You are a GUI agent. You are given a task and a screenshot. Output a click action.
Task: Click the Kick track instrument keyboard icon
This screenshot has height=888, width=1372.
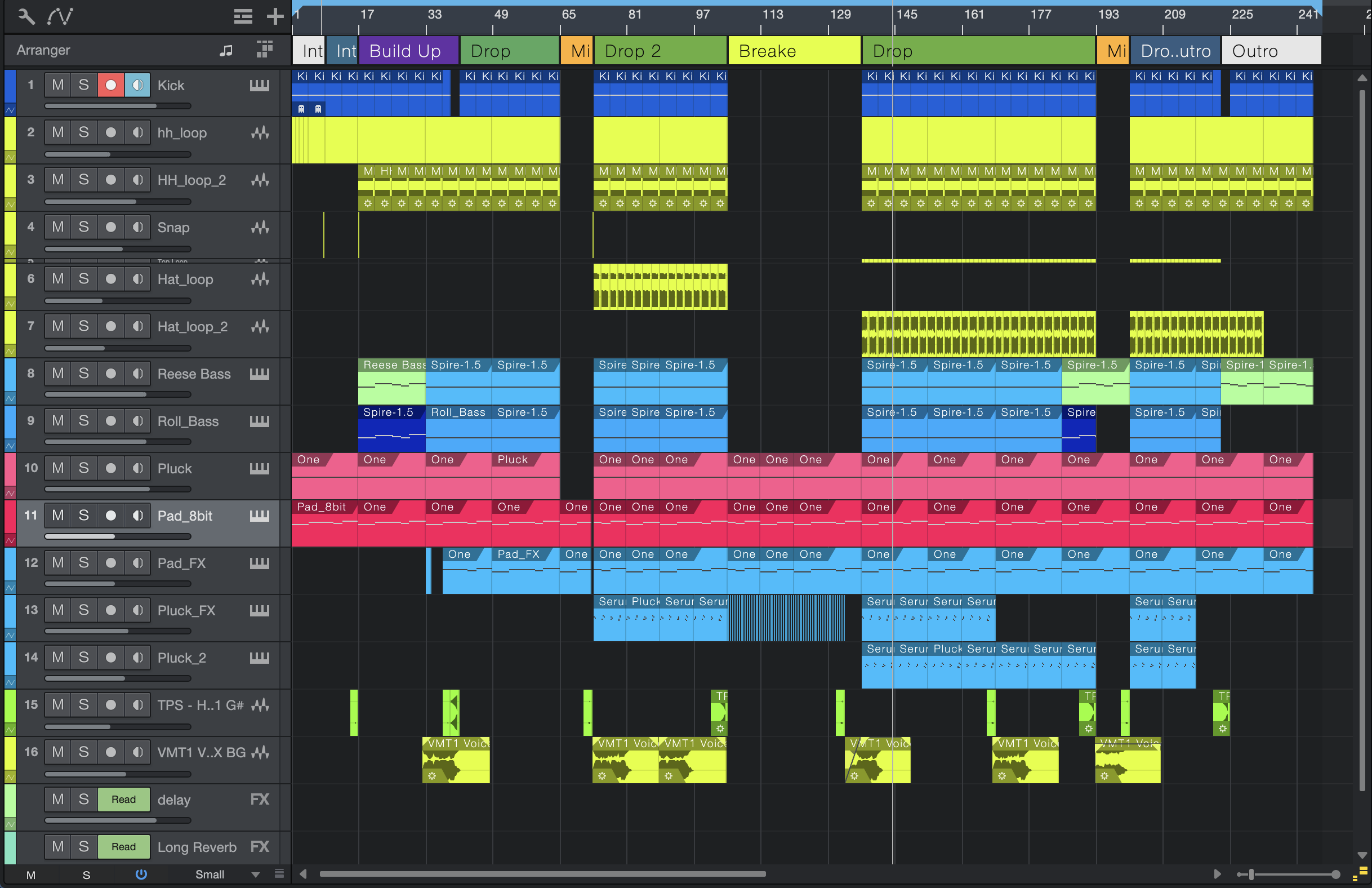coord(260,85)
